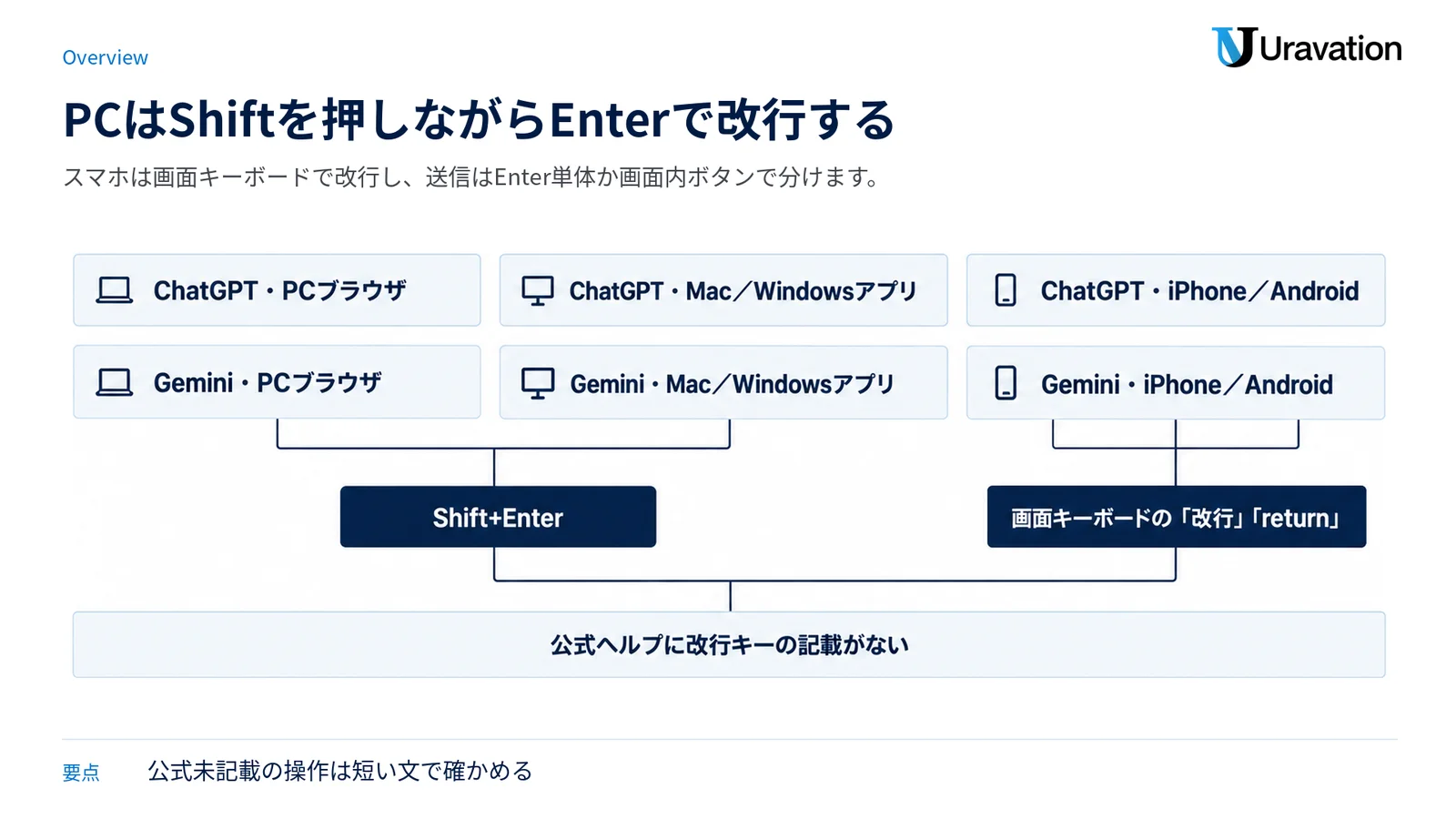Click the text 公式未記載の操作は短い文で確かめる
Screen dimensions: 1456x819
pos(340,771)
